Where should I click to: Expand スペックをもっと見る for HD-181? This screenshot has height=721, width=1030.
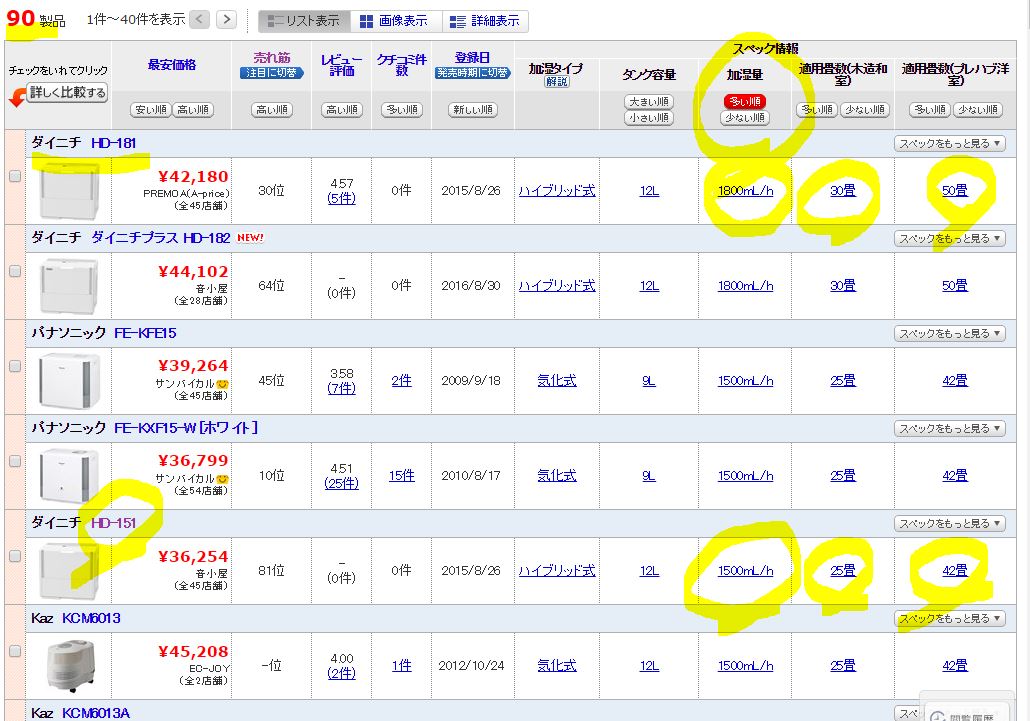(949, 143)
